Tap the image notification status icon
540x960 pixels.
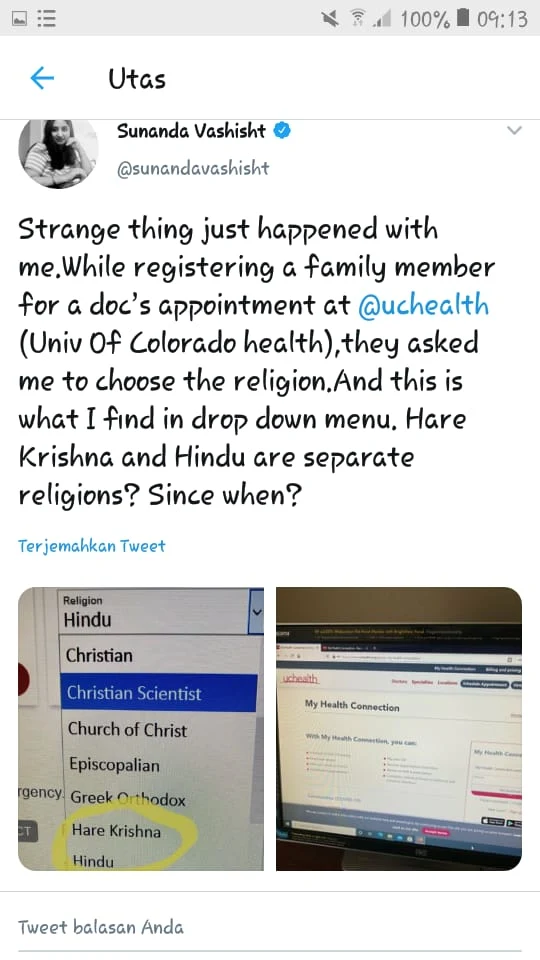(x=20, y=19)
